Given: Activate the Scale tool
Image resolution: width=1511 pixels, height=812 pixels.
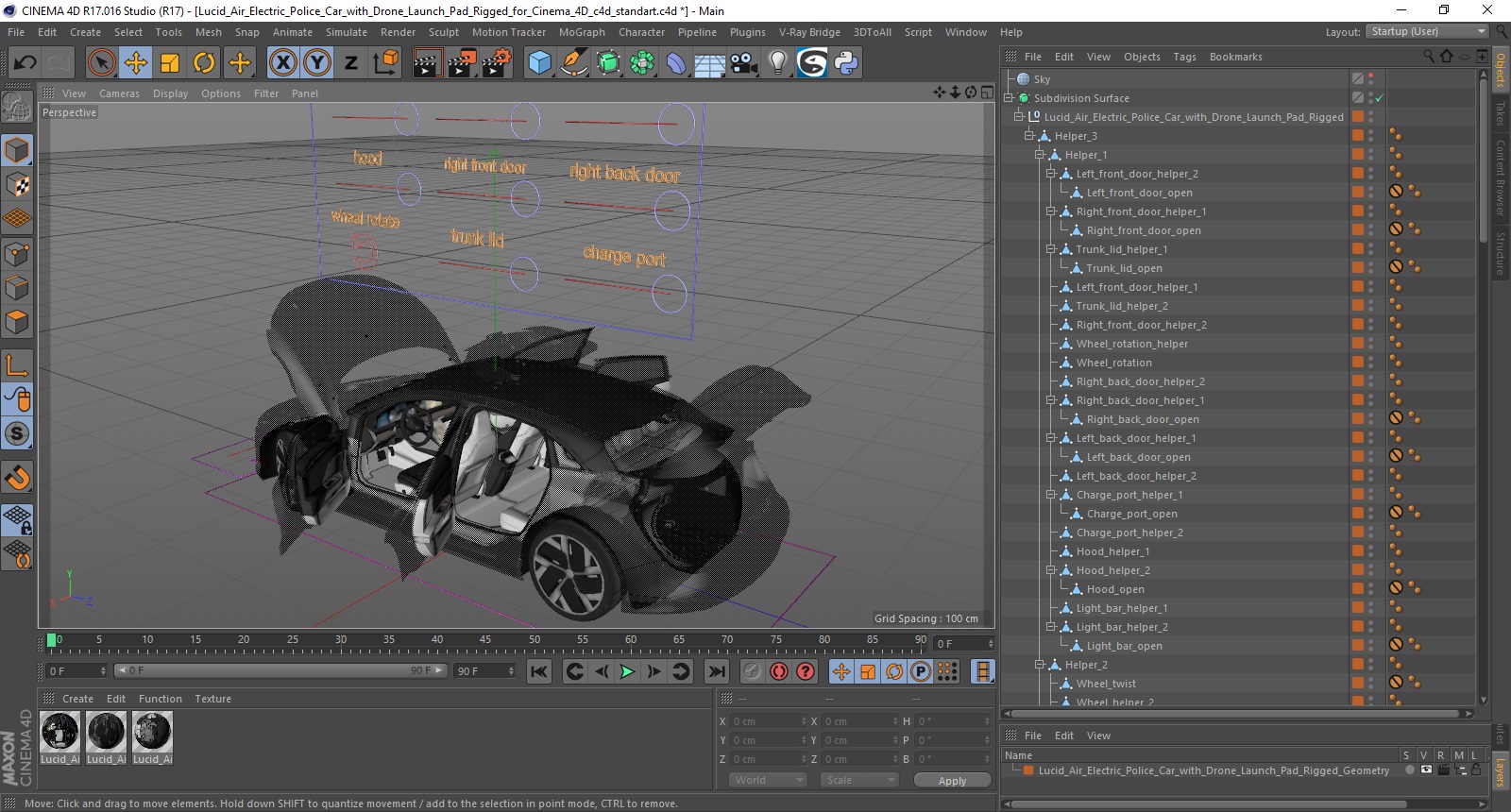Looking at the screenshot, I should tap(170, 63).
